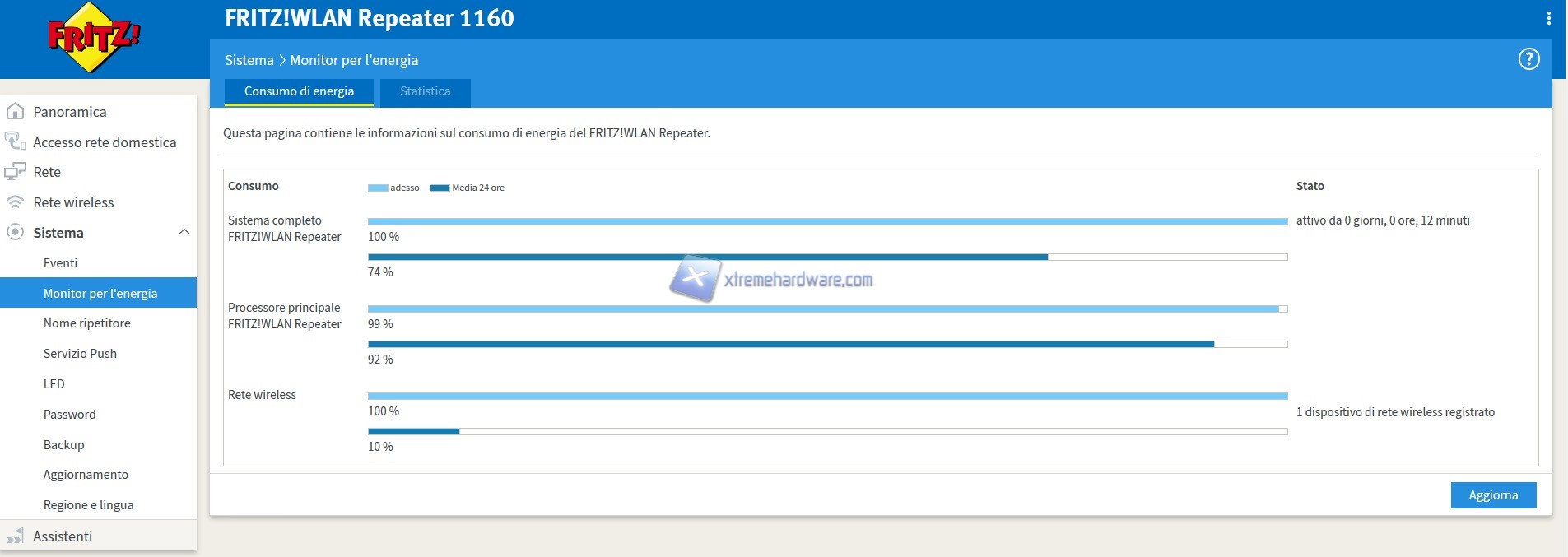Click the Rete wireless wifi icon
The height and width of the screenshot is (557, 1568).
(x=15, y=202)
